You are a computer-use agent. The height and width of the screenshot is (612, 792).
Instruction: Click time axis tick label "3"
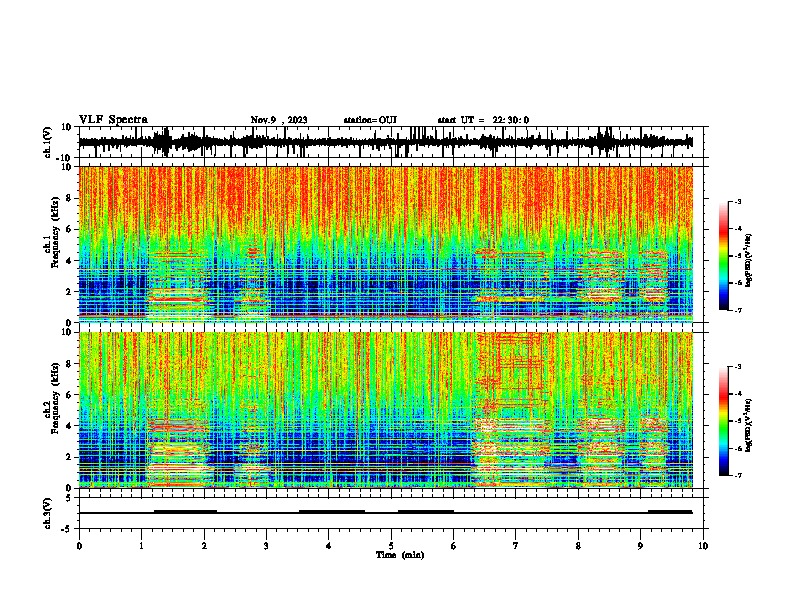[266, 546]
